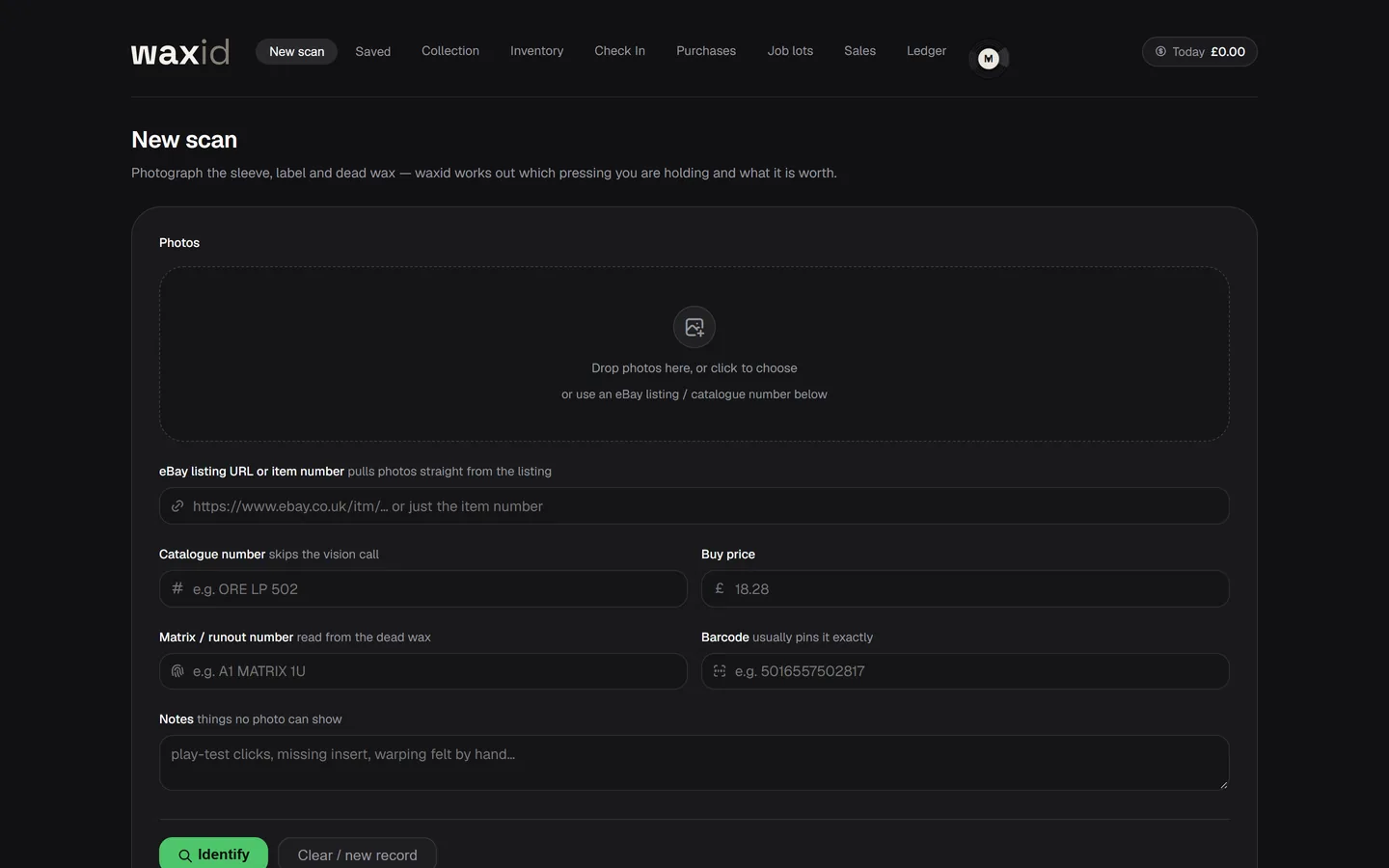The height and width of the screenshot is (868, 1389).
Task: Click 'skips the vision call' hint
Action: [x=324, y=555]
